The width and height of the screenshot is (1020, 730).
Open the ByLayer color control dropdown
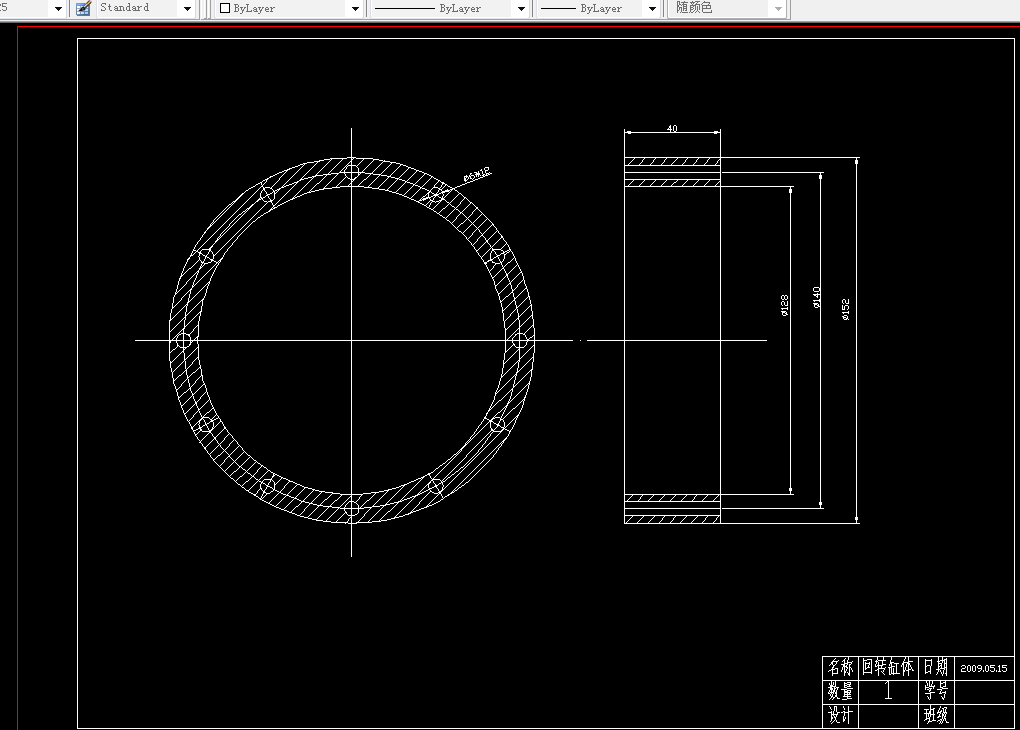(x=355, y=8)
